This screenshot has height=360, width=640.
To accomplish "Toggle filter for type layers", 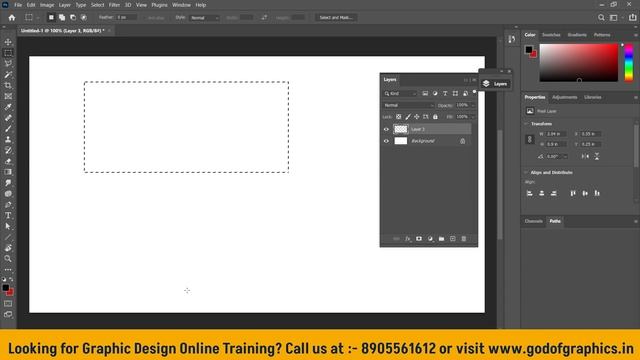I will (x=445, y=93).
